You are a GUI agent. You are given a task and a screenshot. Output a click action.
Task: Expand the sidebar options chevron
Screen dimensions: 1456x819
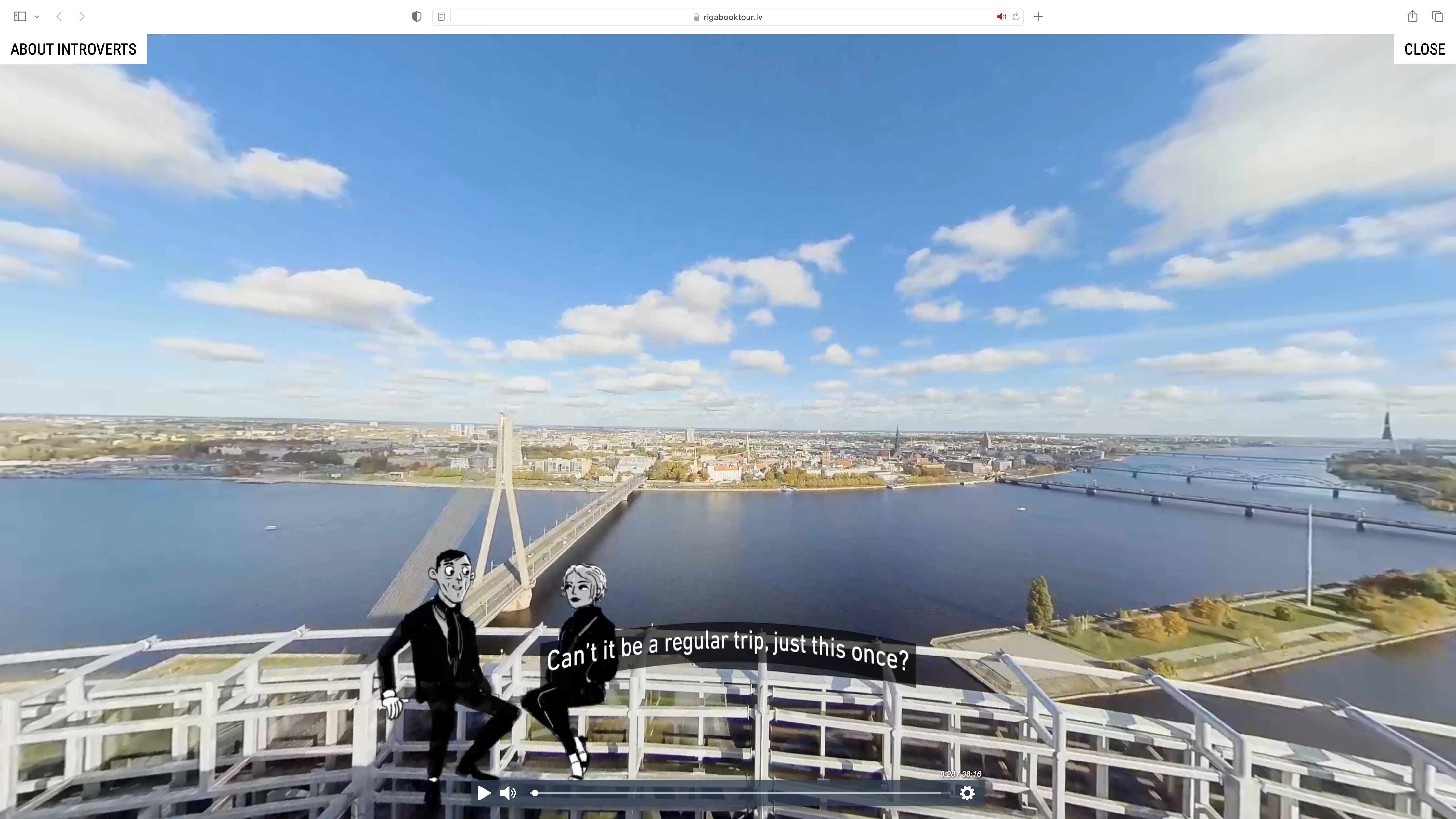[x=37, y=16]
